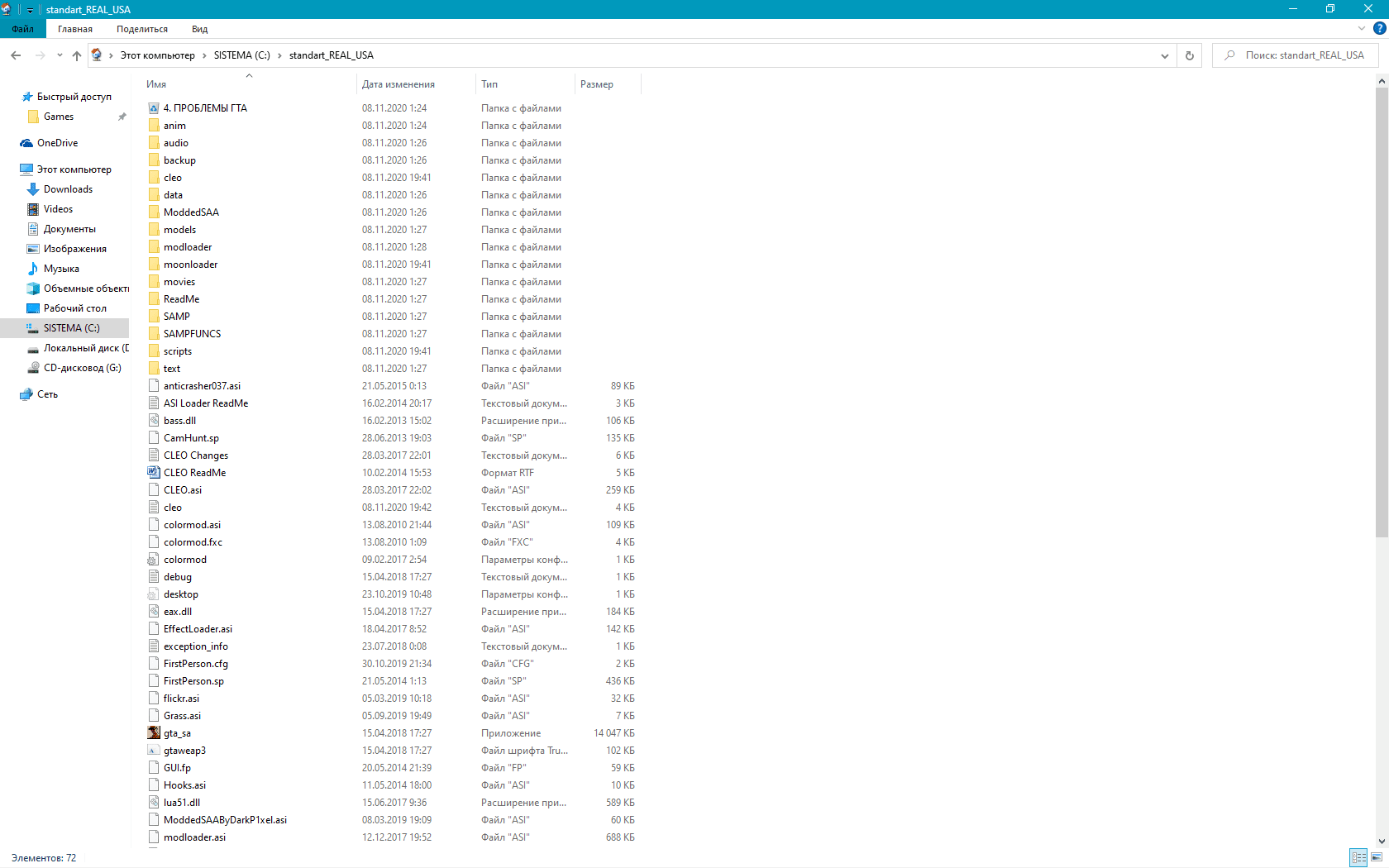Click the Back navigation arrow
Viewport: 1389px width, 868px height.
16,55
